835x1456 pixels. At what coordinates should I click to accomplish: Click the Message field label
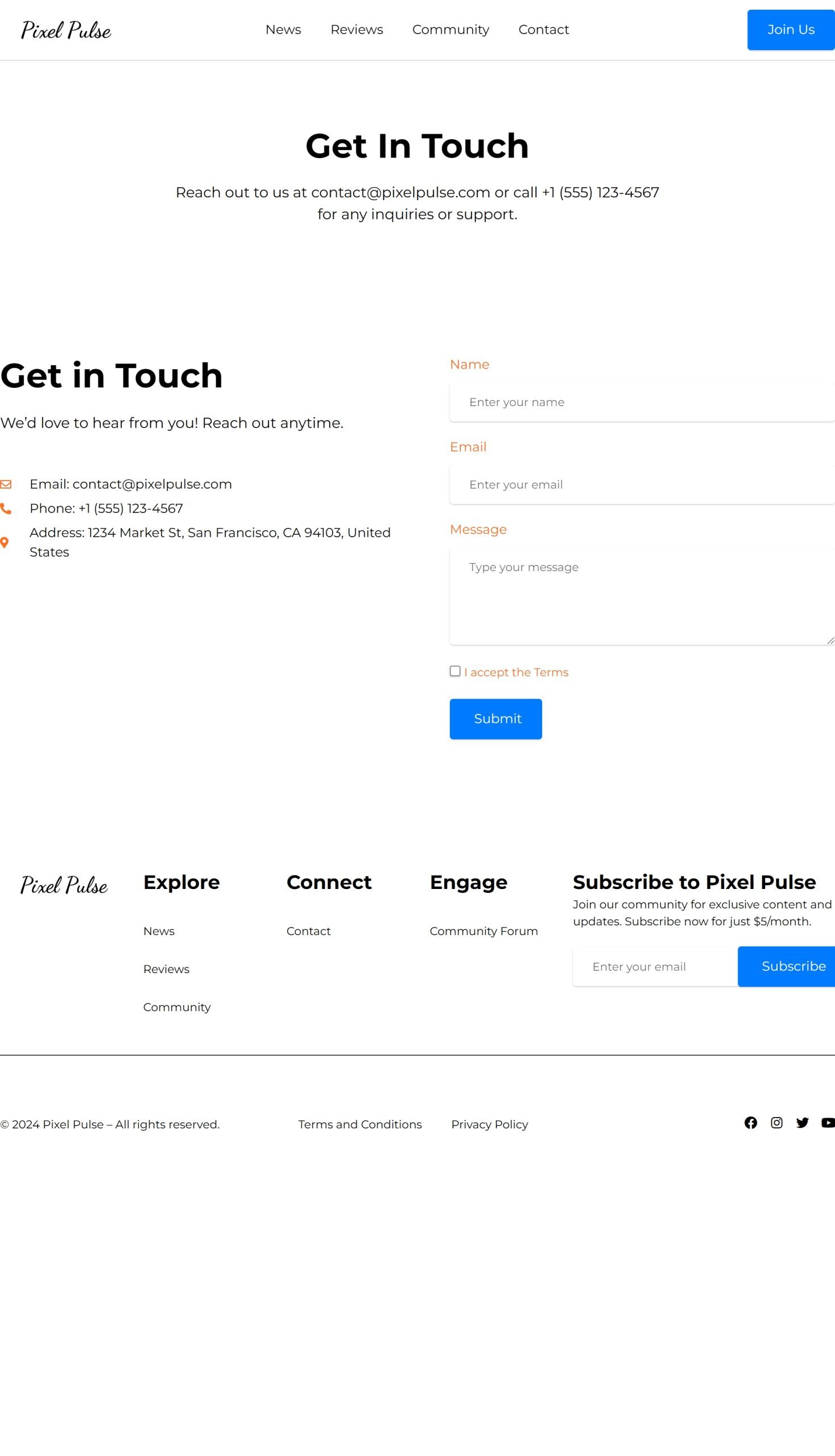click(478, 530)
